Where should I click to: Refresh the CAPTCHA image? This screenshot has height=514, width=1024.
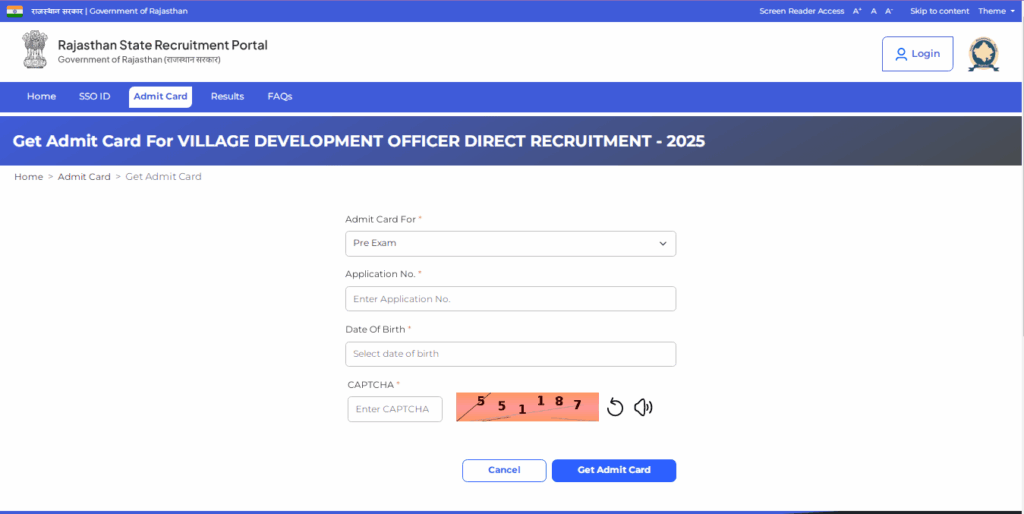coord(615,408)
